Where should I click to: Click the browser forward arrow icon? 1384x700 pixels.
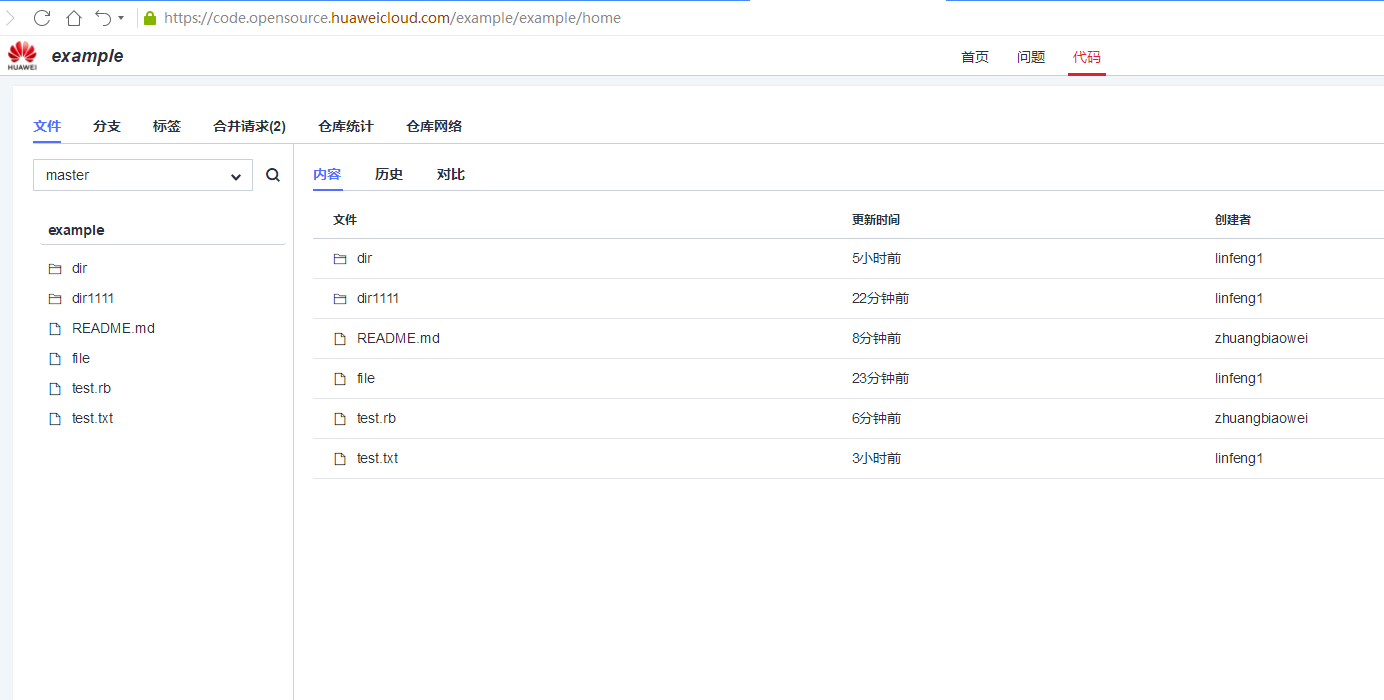(x=11, y=18)
